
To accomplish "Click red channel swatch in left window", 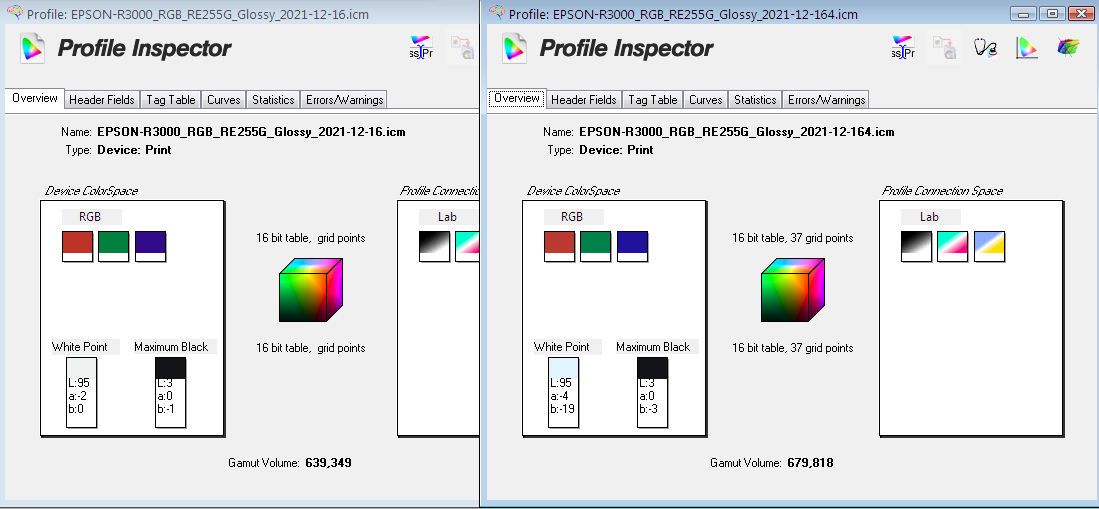I will 77,246.
